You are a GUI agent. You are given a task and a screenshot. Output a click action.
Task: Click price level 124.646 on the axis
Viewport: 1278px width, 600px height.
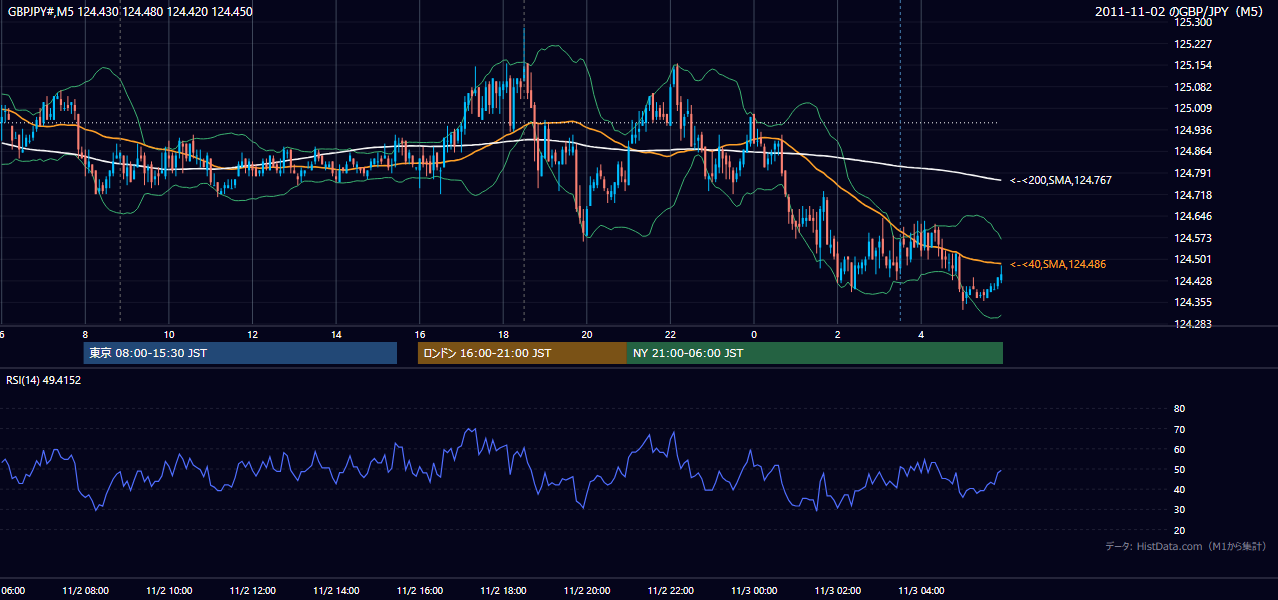click(1193, 216)
